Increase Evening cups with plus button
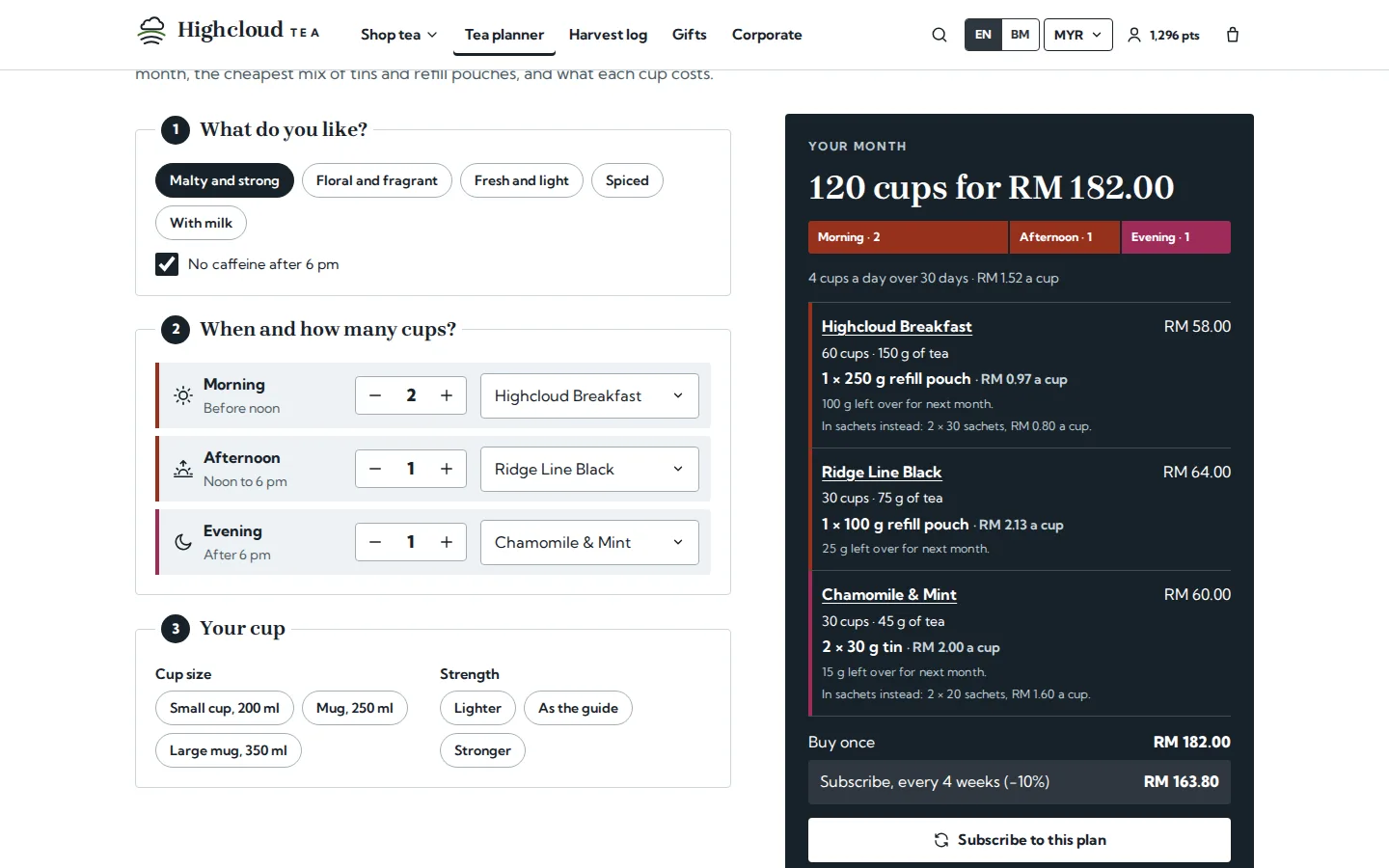Screen dimensions: 1389x868 pos(447,542)
